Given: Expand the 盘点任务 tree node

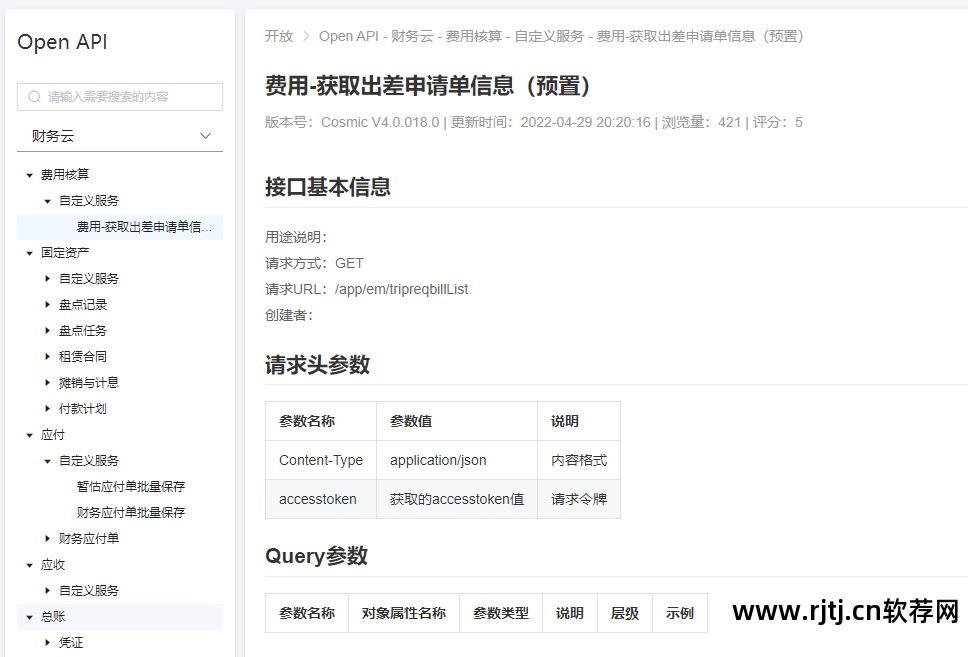Looking at the screenshot, I should click(48, 330).
